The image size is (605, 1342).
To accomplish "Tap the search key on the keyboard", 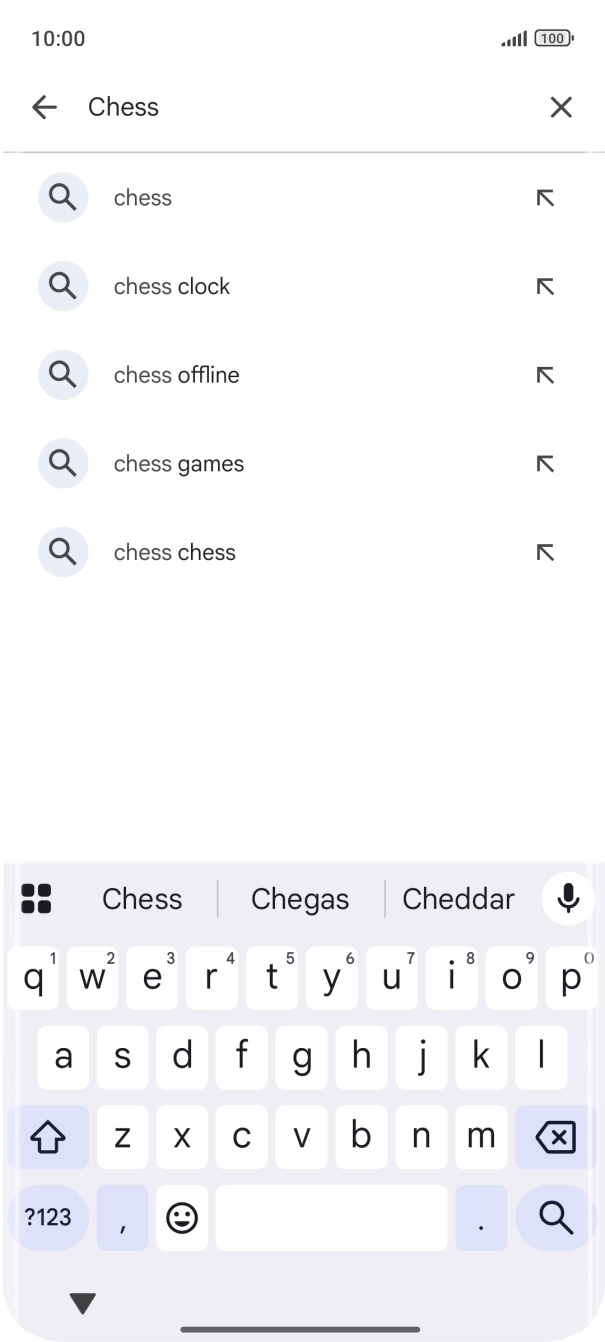I will click(553, 1218).
